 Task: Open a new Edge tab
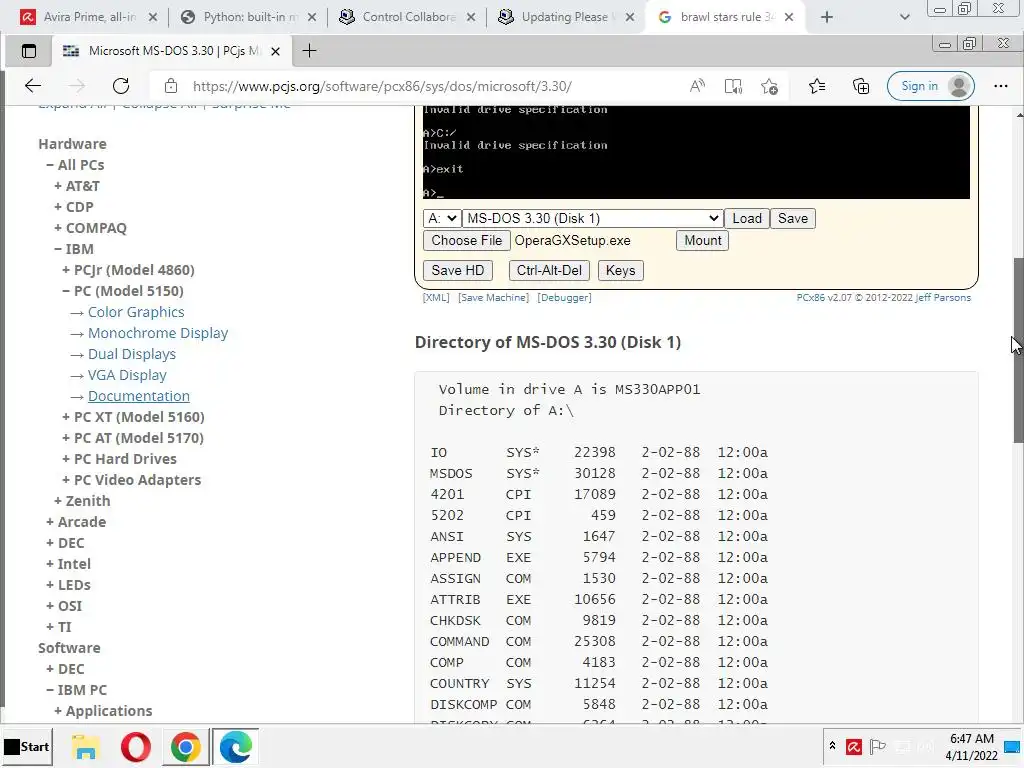coord(310,51)
